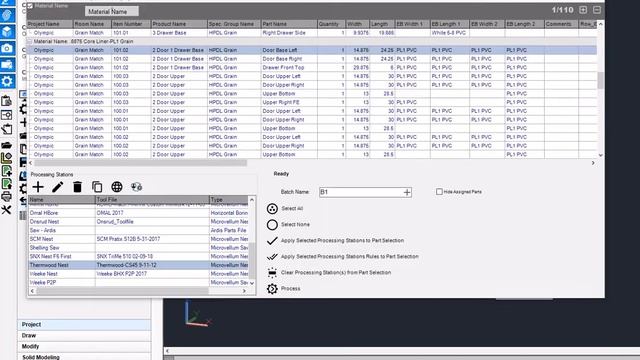Open the Solid Modeling panel tab
640x360 pixels.
(x=84, y=356)
